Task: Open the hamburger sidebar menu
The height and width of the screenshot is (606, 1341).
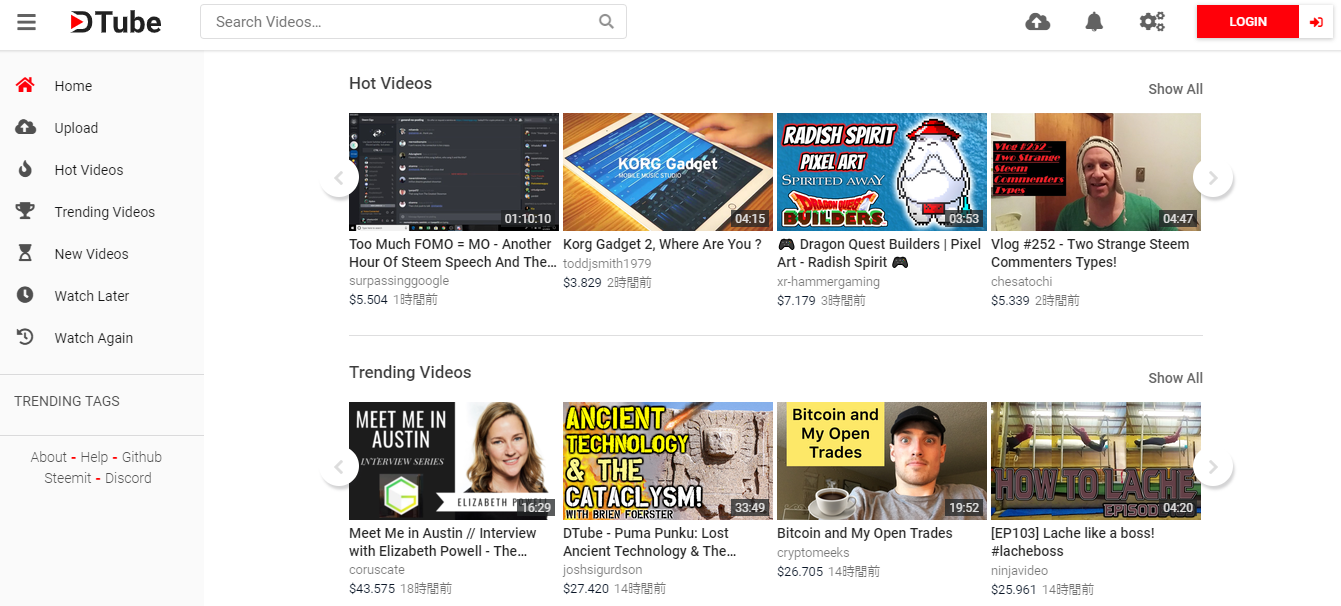Action: (x=26, y=22)
